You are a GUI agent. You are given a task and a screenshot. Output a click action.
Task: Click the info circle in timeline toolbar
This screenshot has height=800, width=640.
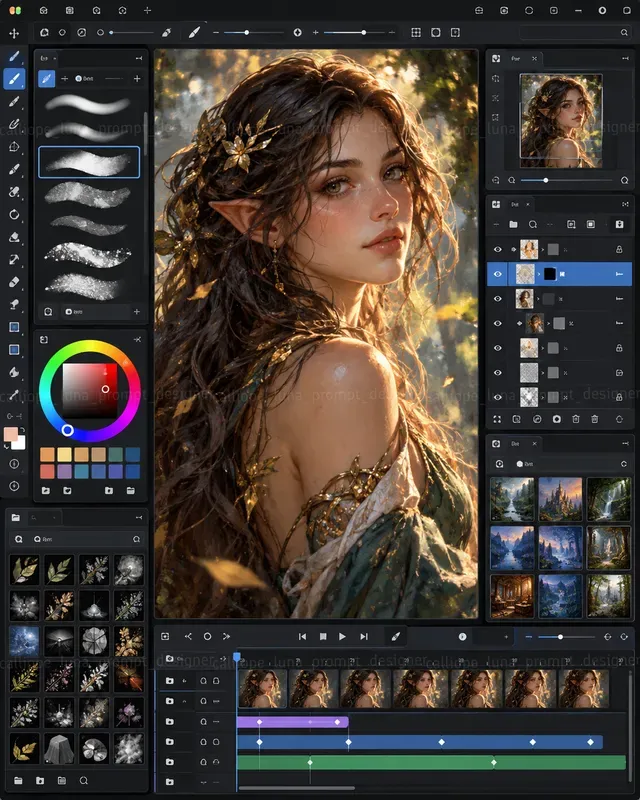point(462,636)
